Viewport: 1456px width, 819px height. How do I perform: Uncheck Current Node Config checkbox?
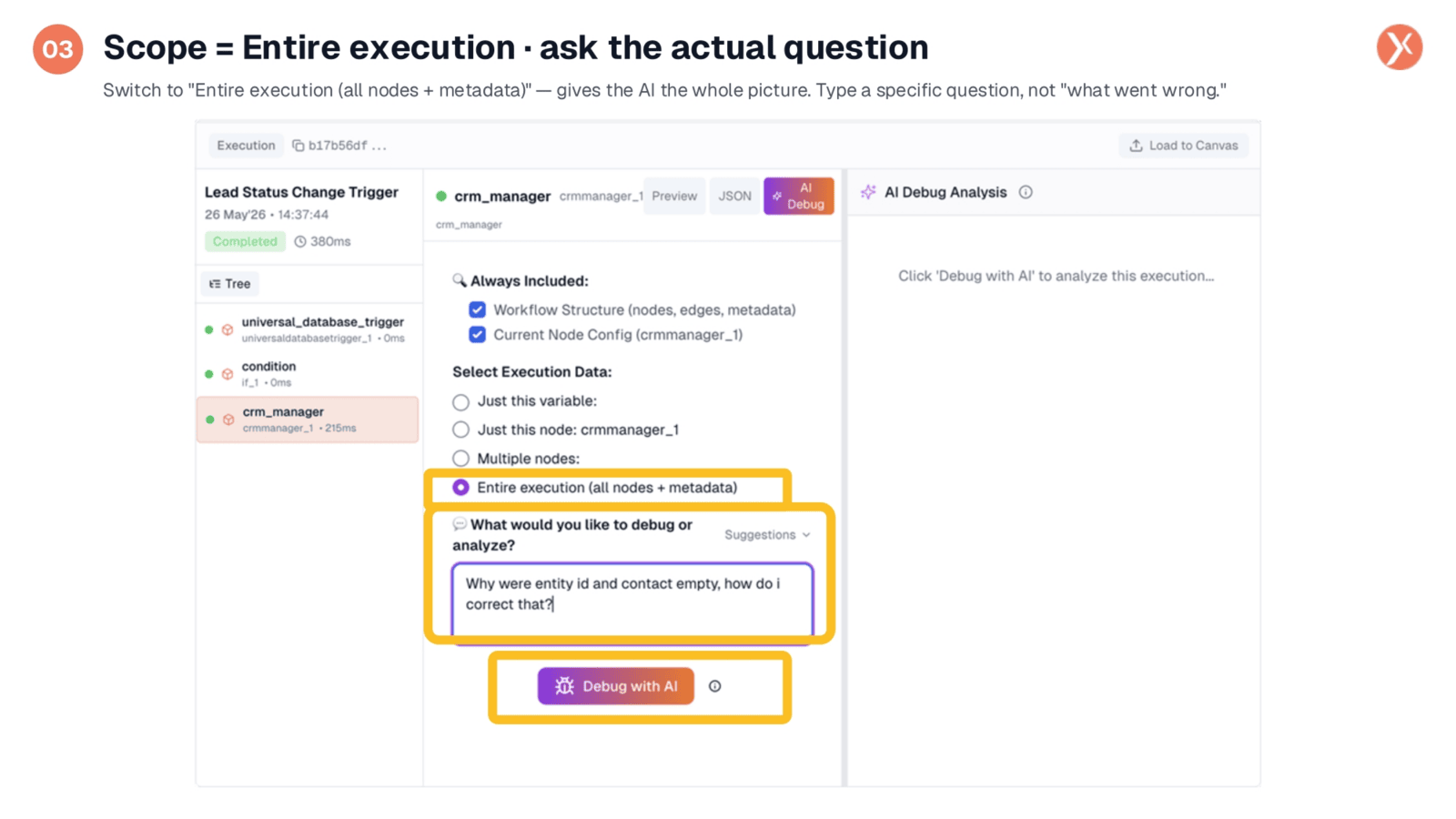click(x=477, y=334)
